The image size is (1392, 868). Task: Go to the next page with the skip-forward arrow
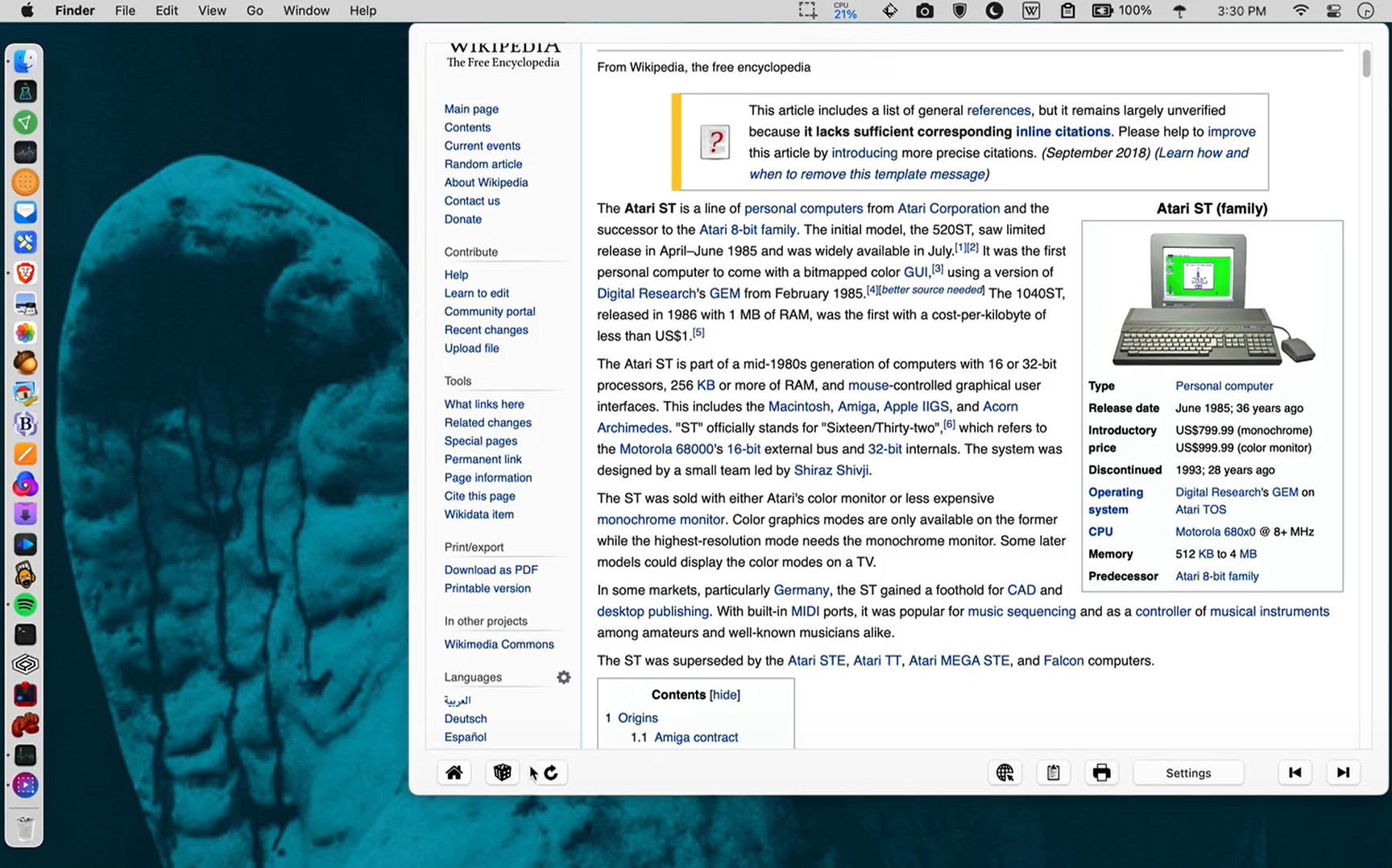coord(1343,773)
